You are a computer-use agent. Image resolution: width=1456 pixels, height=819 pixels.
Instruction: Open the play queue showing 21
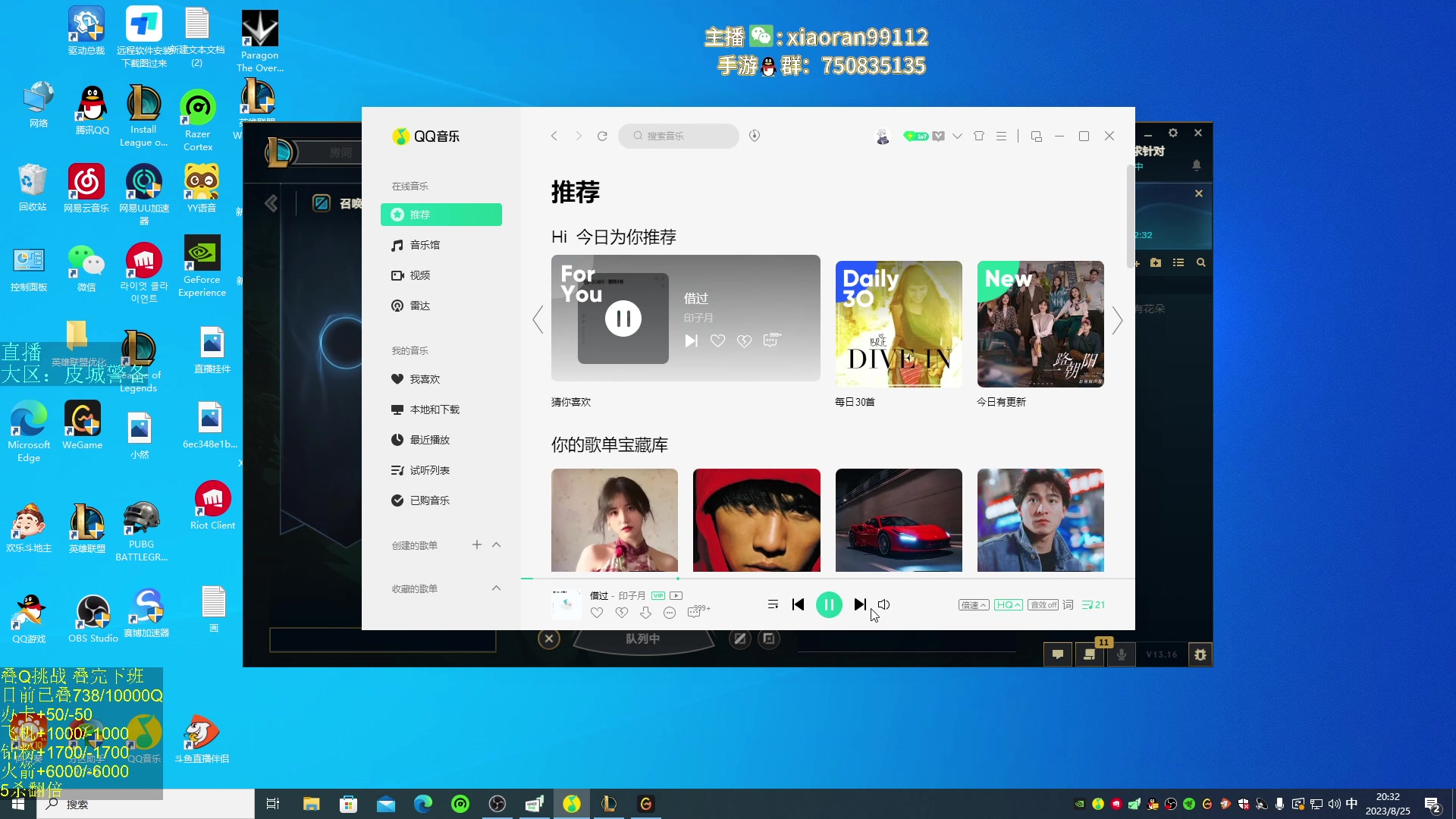[1094, 605]
